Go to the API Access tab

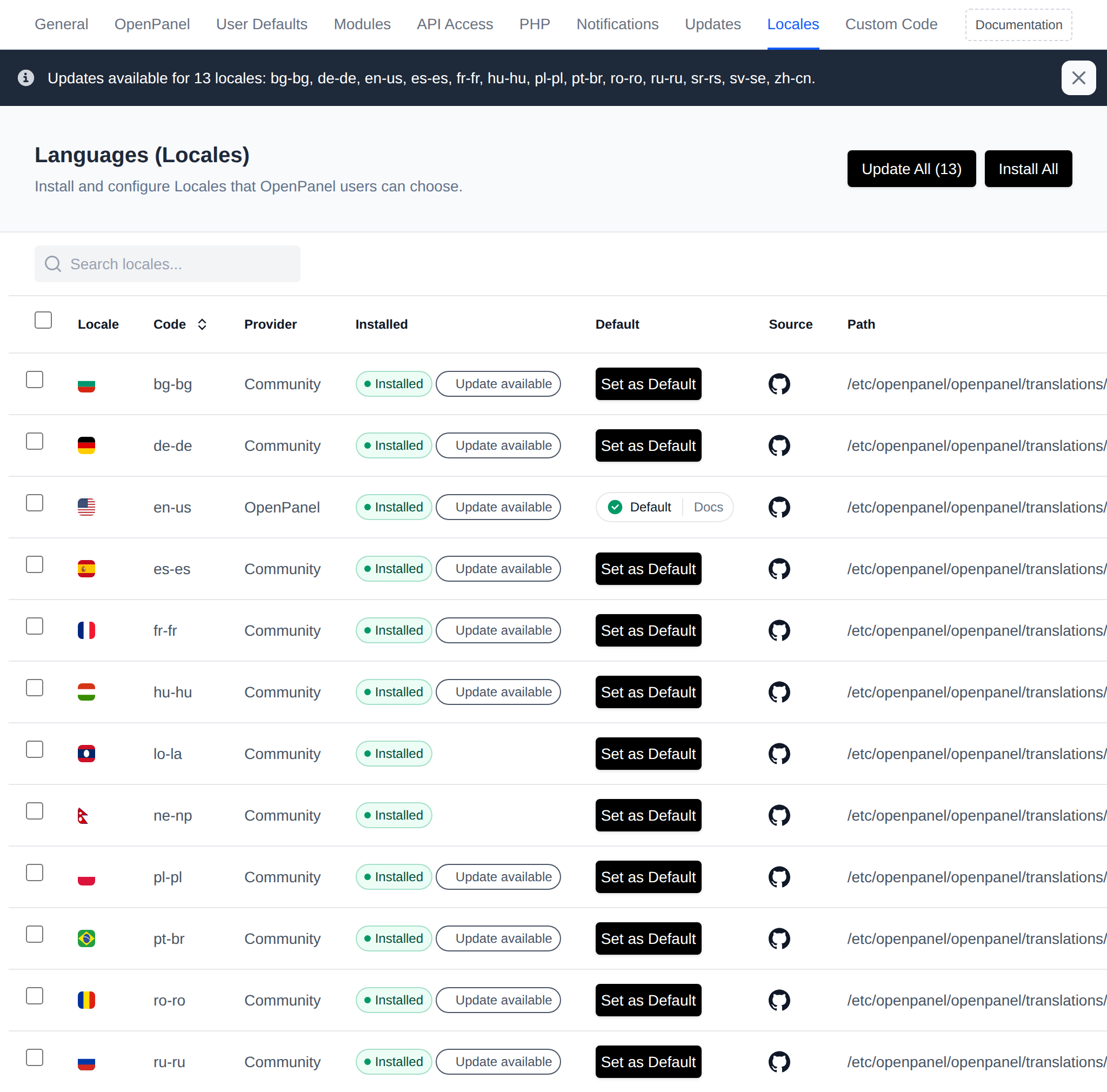point(455,24)
